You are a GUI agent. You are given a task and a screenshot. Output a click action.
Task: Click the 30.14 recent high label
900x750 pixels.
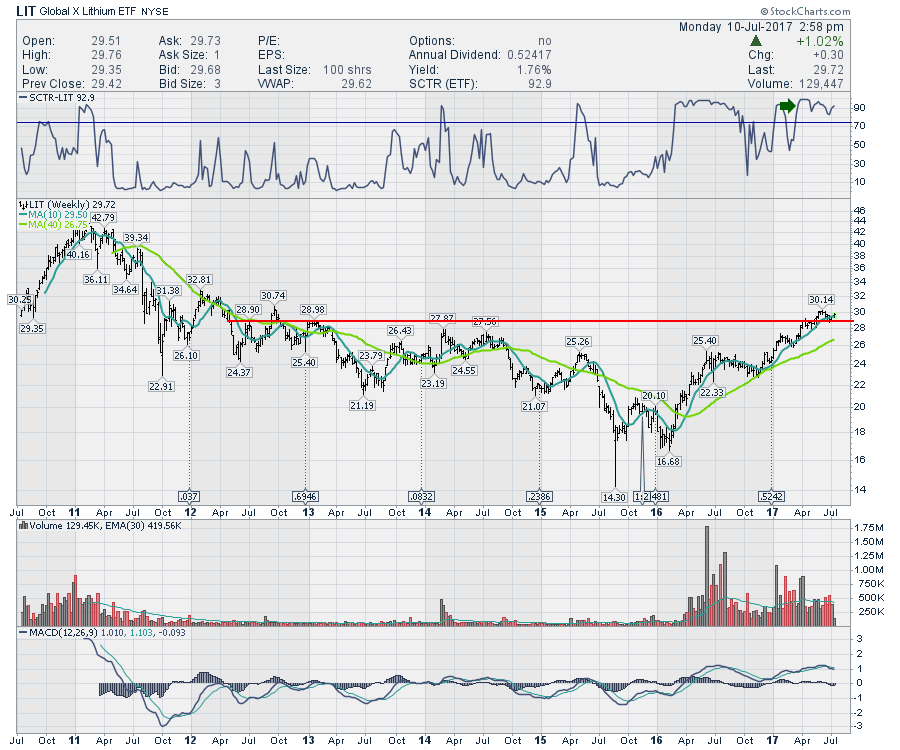pyautogui.click(x=821, y=300)
